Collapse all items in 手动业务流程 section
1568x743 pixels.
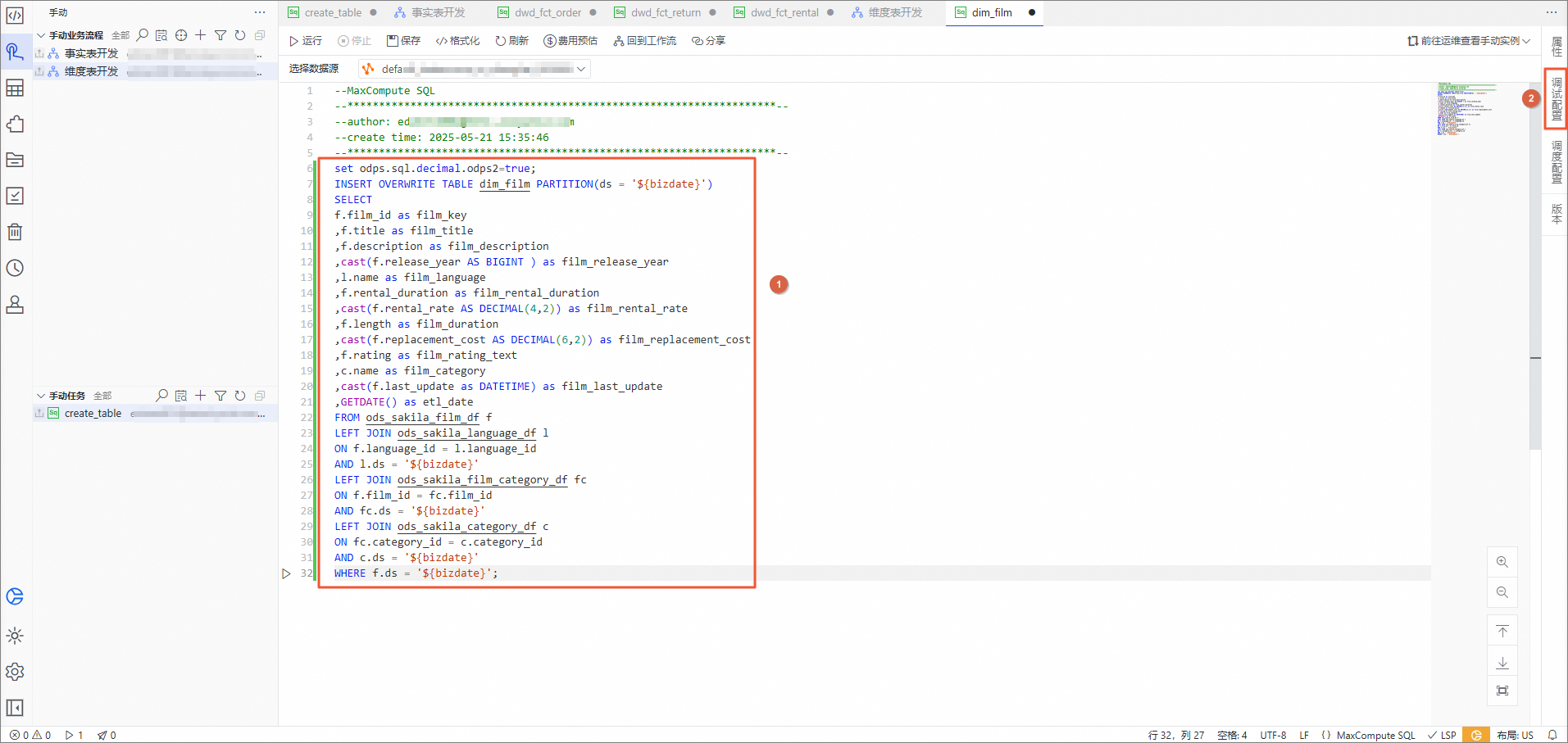coord(260,35)
